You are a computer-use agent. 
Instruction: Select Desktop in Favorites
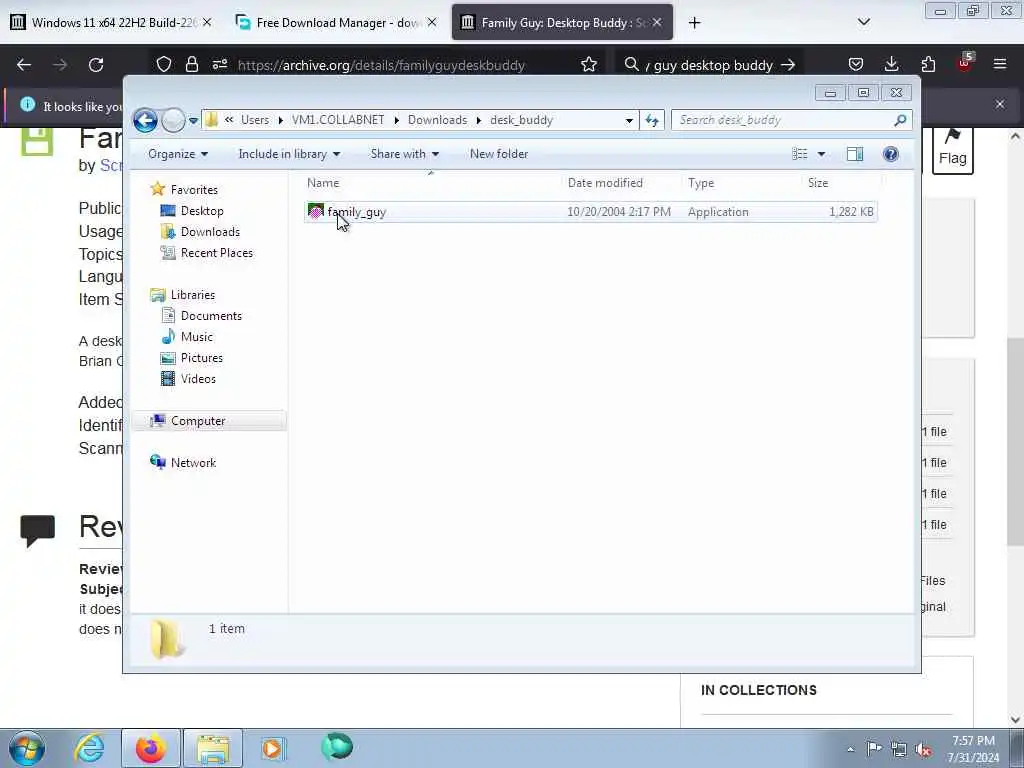[202, 211]
